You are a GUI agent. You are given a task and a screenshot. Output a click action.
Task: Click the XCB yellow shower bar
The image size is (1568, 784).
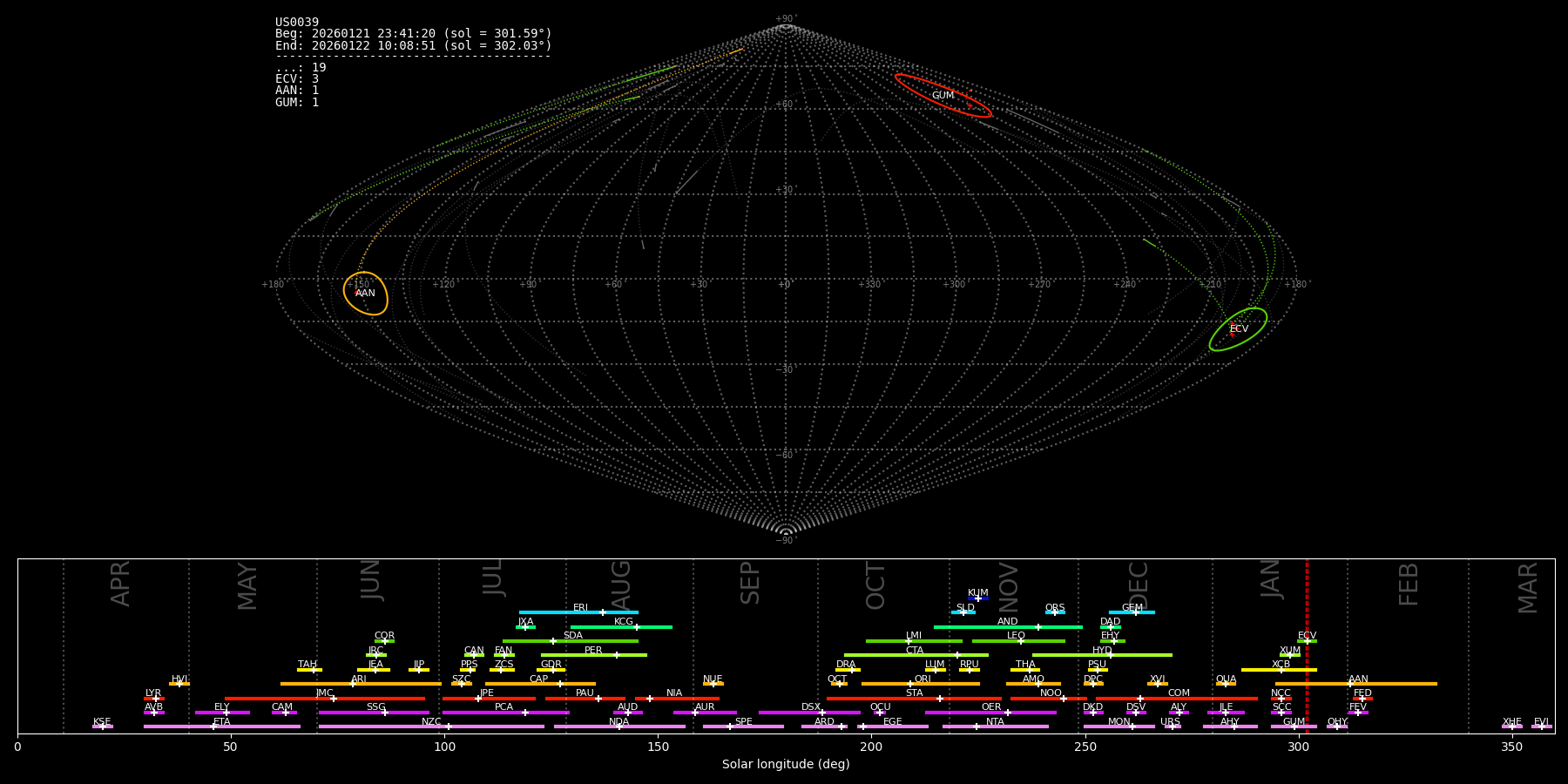(1279, 670)
